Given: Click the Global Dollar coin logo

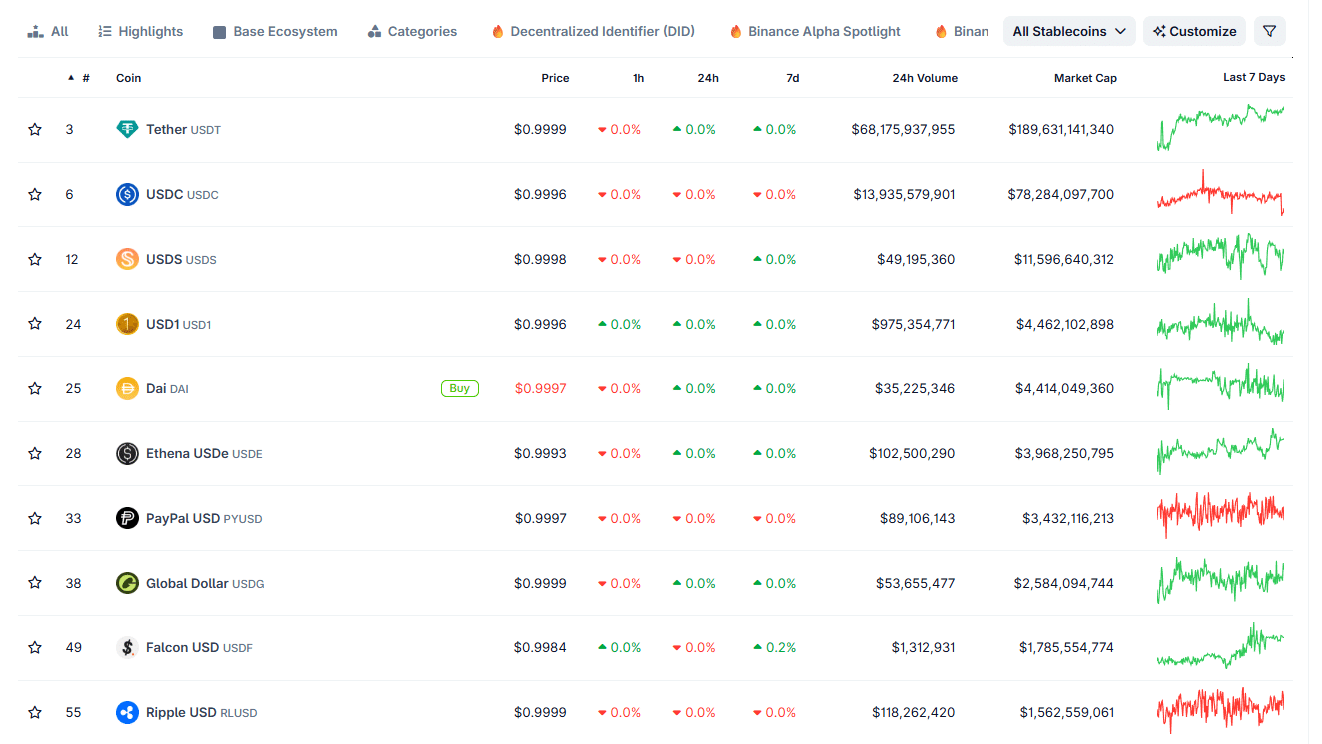Looking at the screenshot, I should click(127, 583).
